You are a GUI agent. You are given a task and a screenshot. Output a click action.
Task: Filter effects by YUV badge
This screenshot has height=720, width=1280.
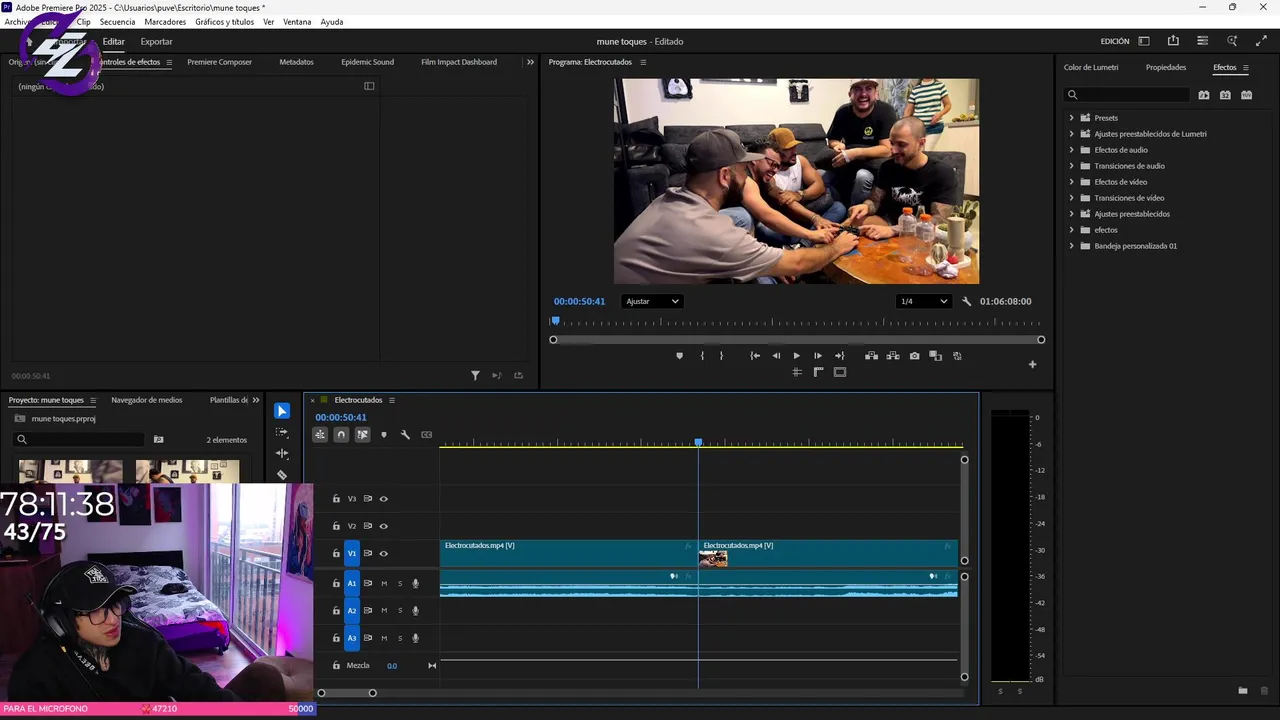1246,95
